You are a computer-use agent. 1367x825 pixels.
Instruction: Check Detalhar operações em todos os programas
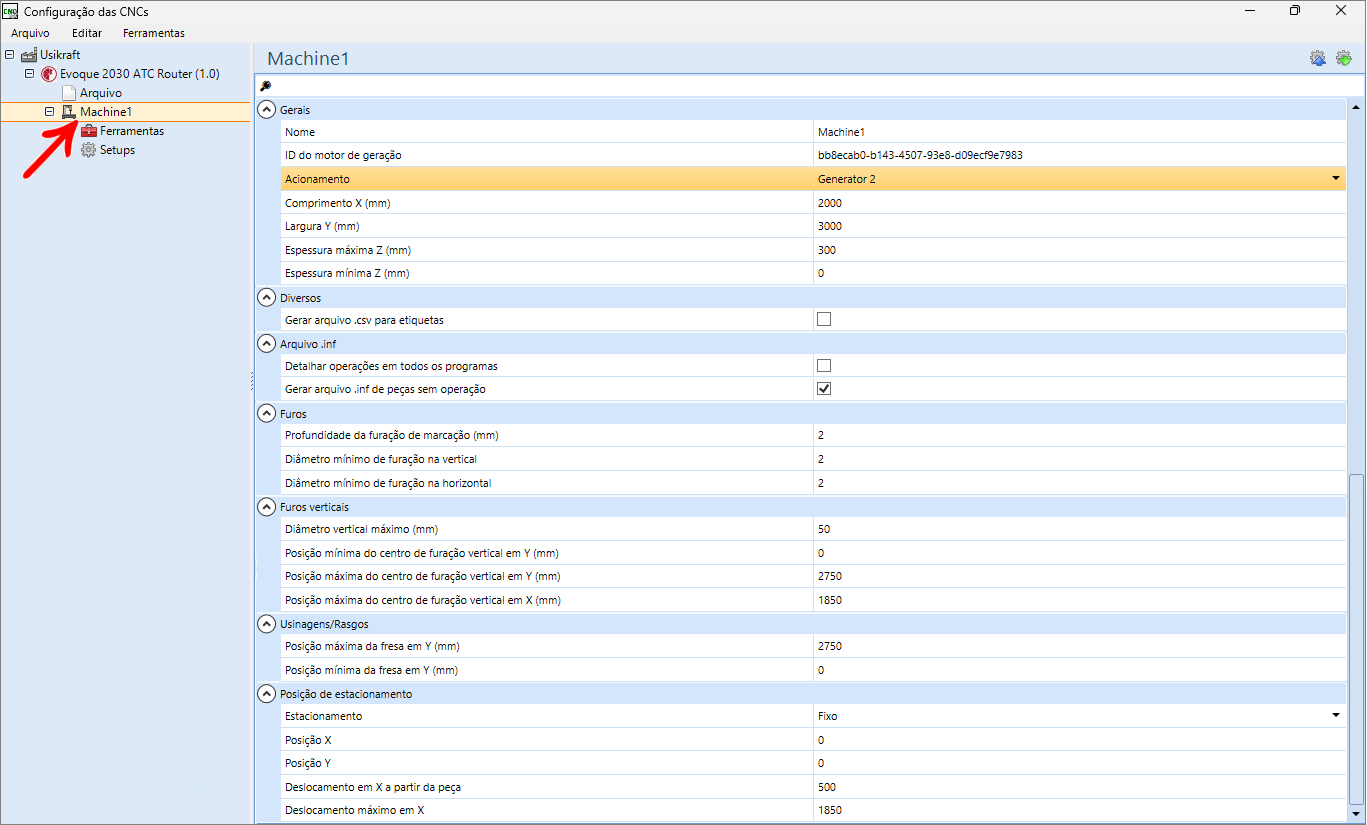(824, 366)
